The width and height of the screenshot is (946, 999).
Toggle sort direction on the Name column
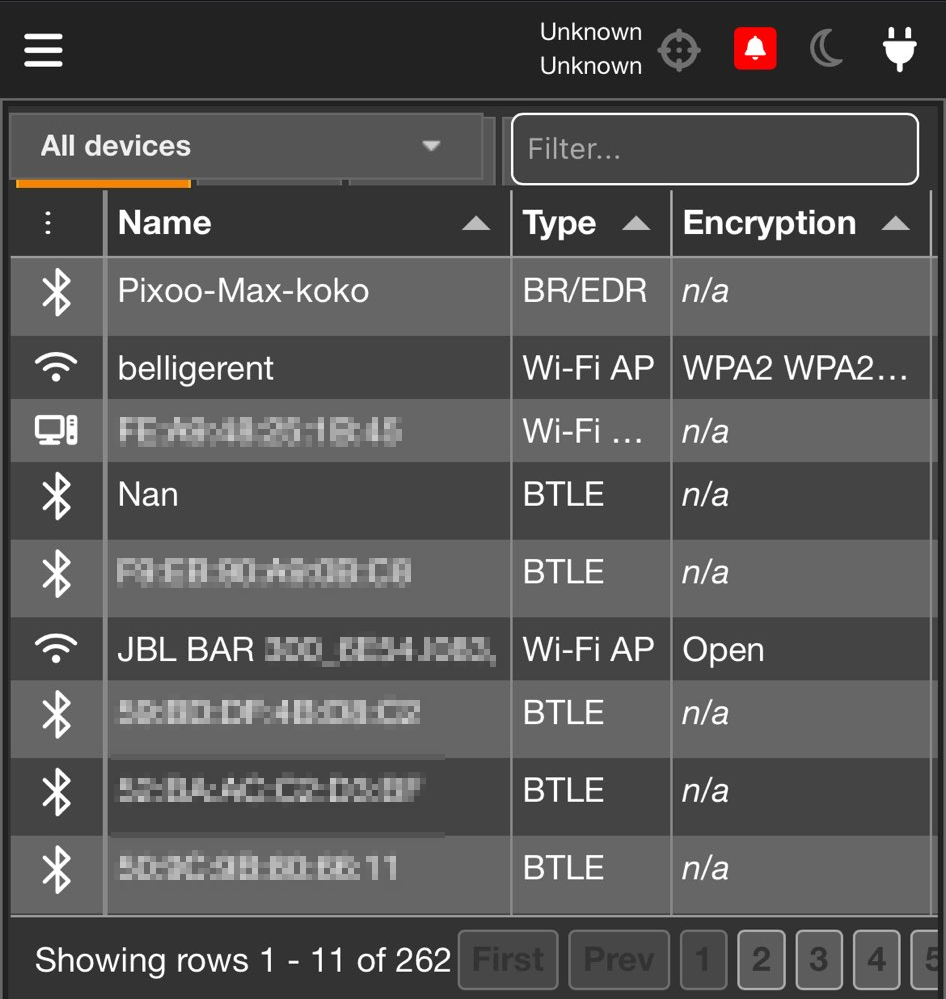(x=477, y=223)
